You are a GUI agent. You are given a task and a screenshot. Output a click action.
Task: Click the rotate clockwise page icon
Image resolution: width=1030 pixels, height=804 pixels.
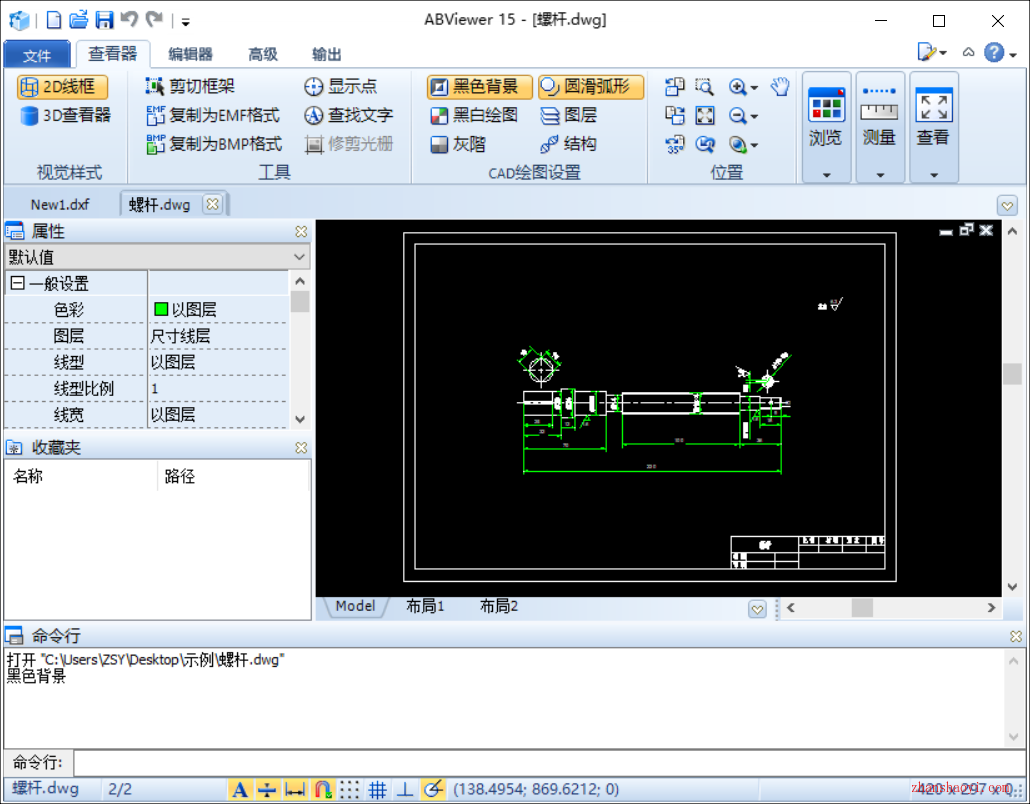(675, 116)
